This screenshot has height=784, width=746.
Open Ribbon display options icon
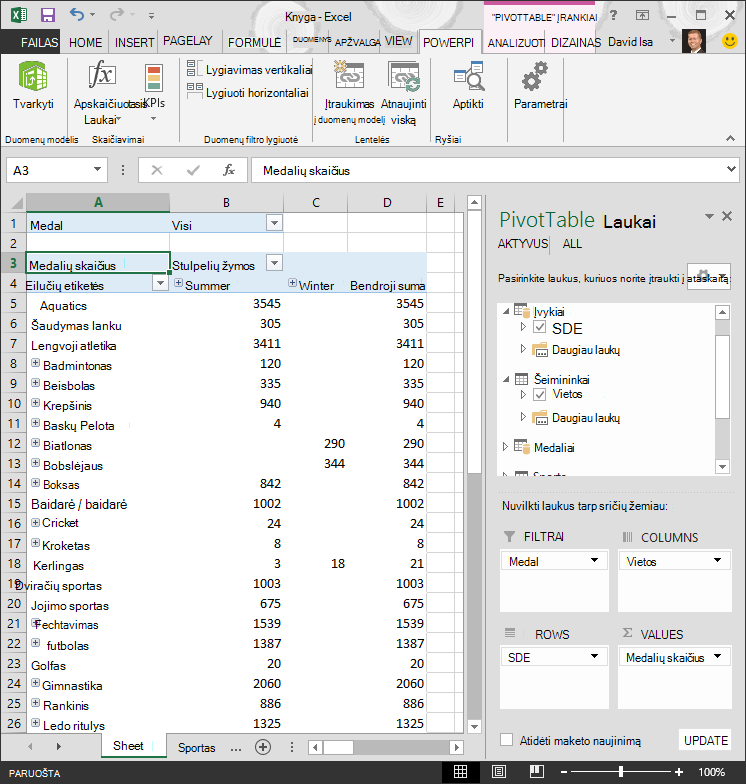point(642,16)
